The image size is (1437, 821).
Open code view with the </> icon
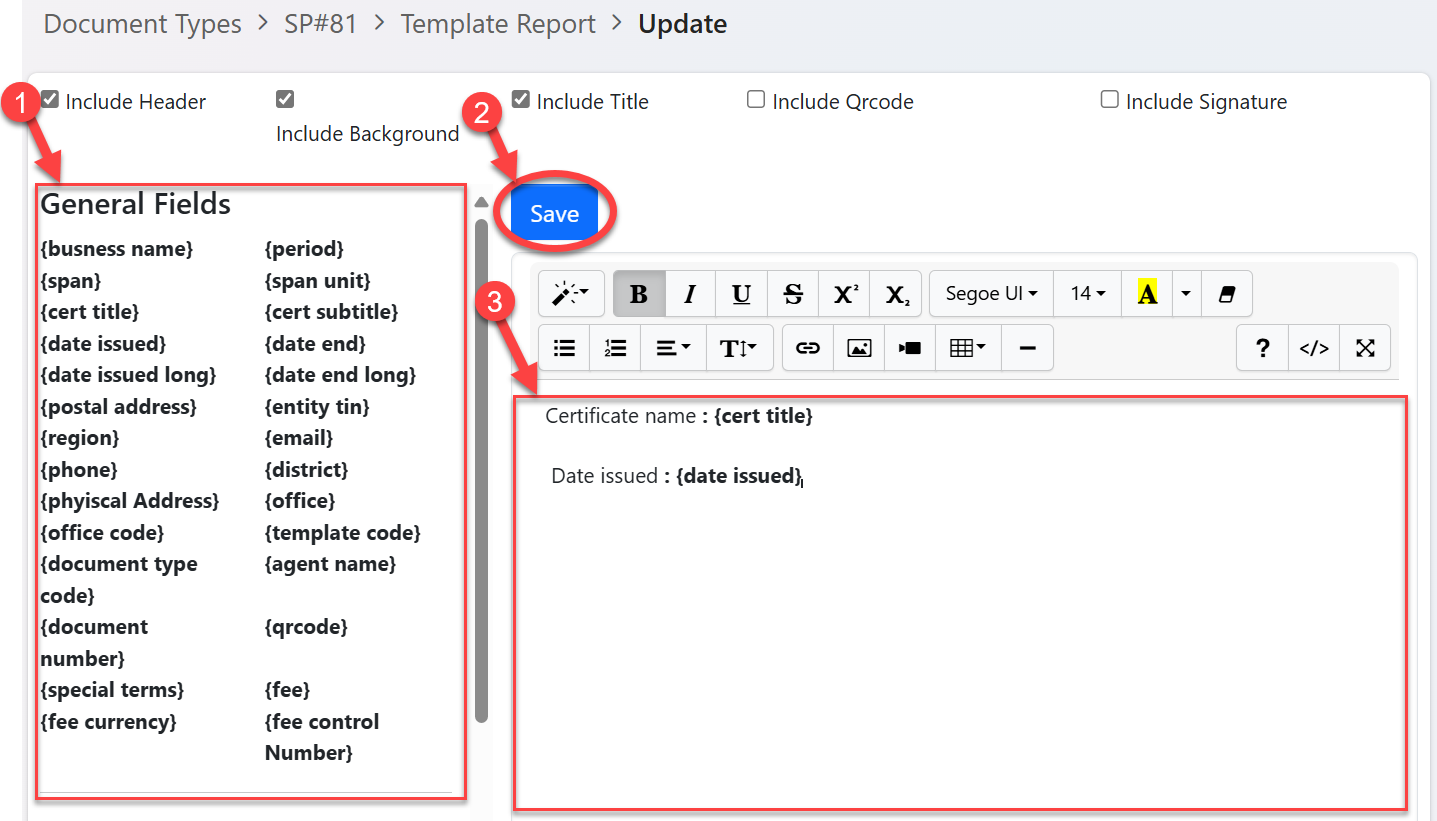1313,348
